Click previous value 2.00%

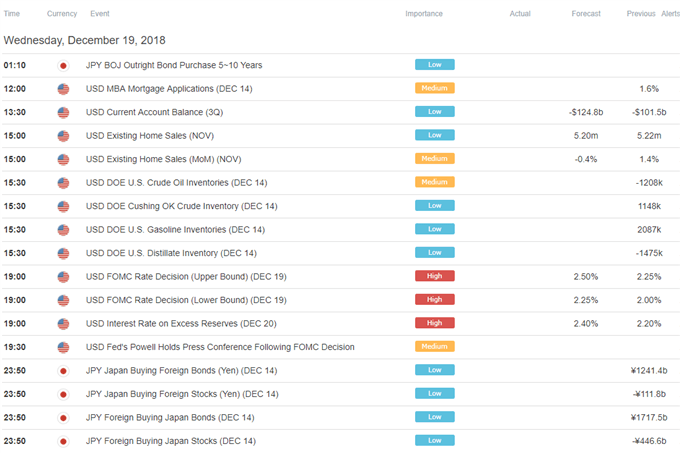649,300
